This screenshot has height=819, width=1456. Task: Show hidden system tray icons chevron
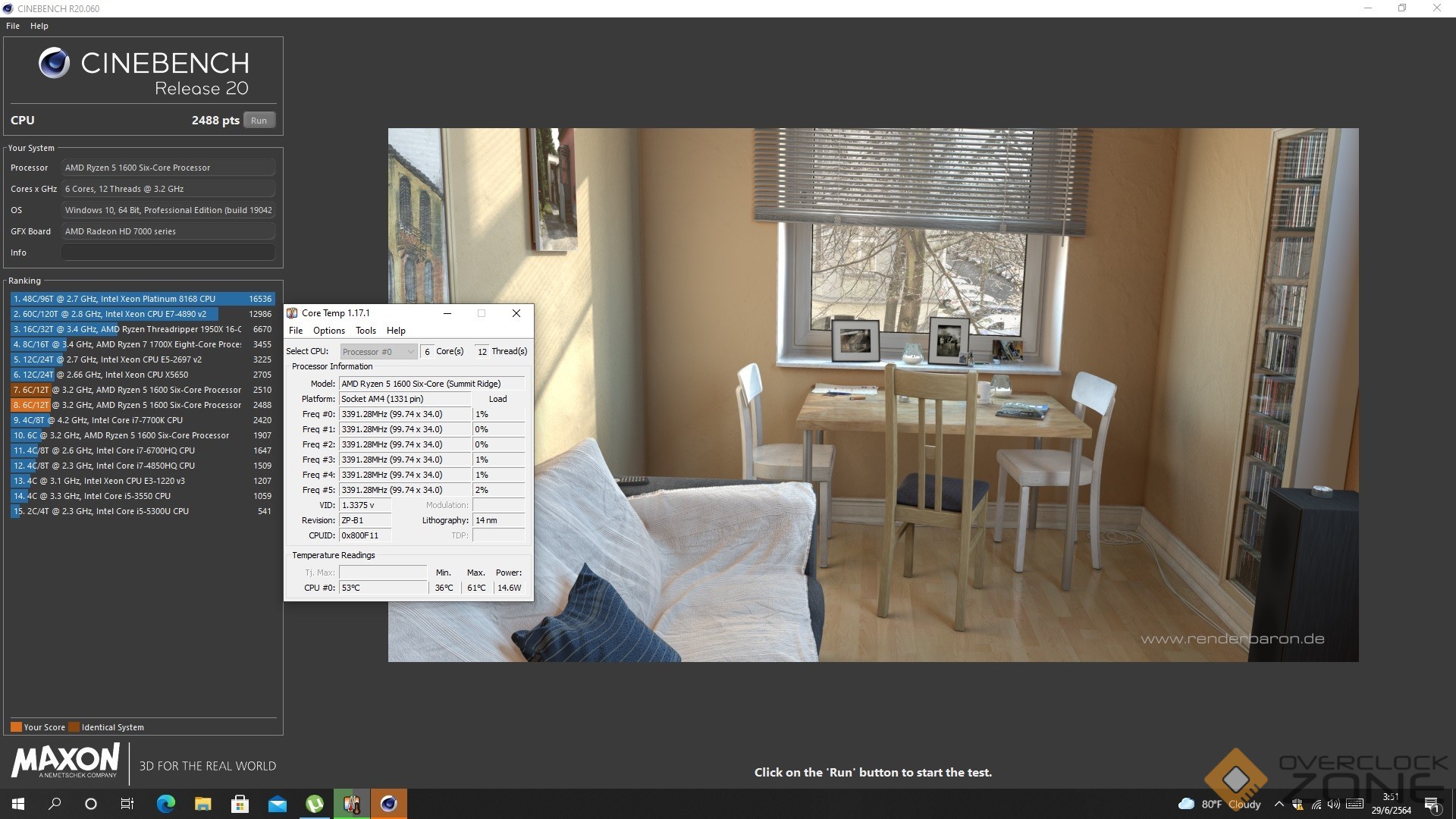[x=1279, y=804]
